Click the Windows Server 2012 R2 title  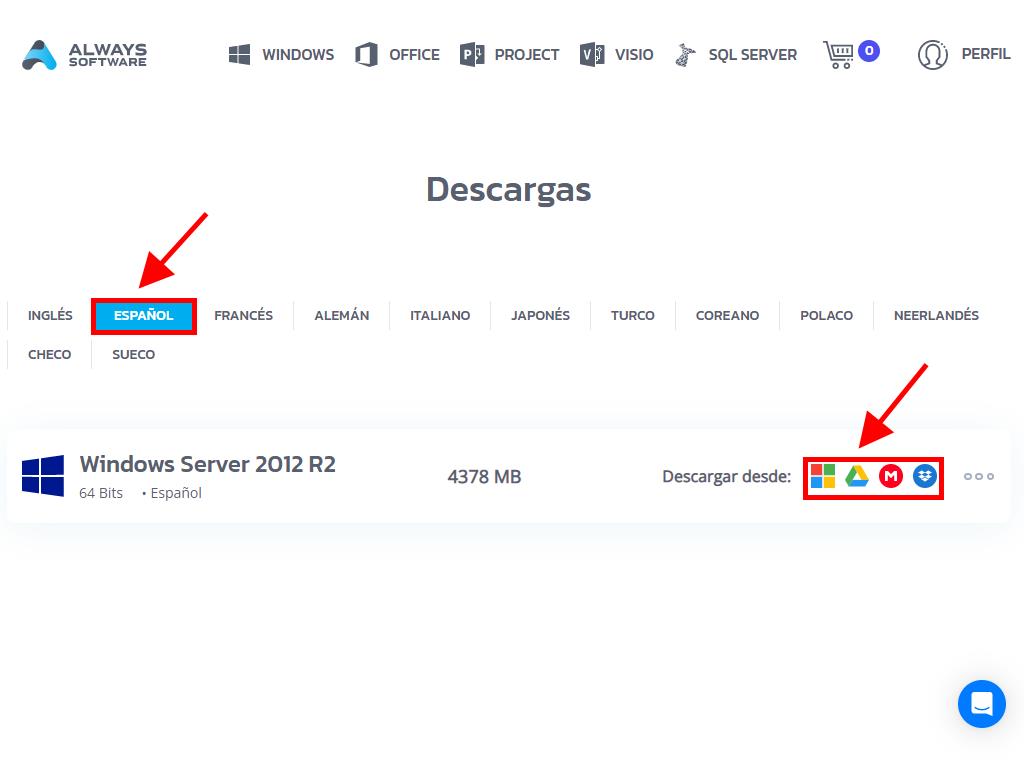208,464
